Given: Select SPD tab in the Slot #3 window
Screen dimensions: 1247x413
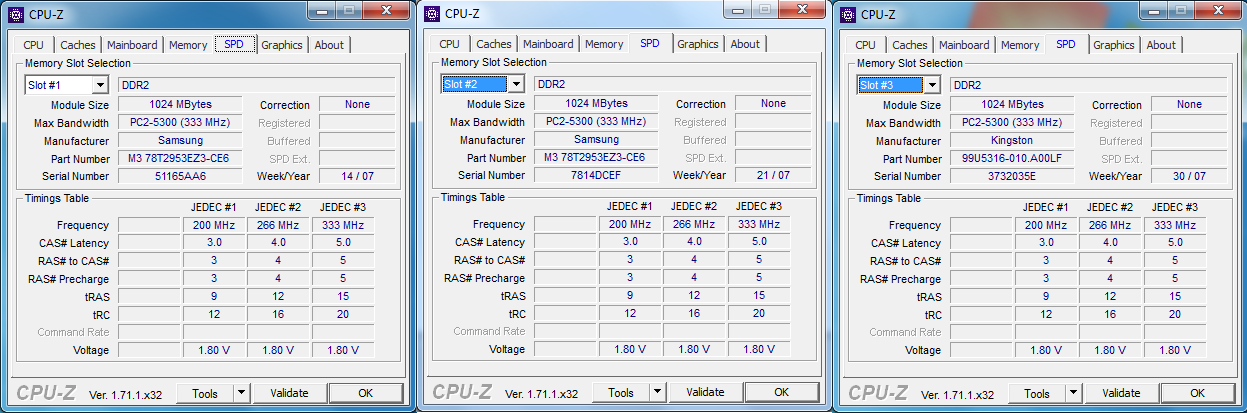Looking at the screenshot, I should pyautogui.click(x=1066, y=44).
